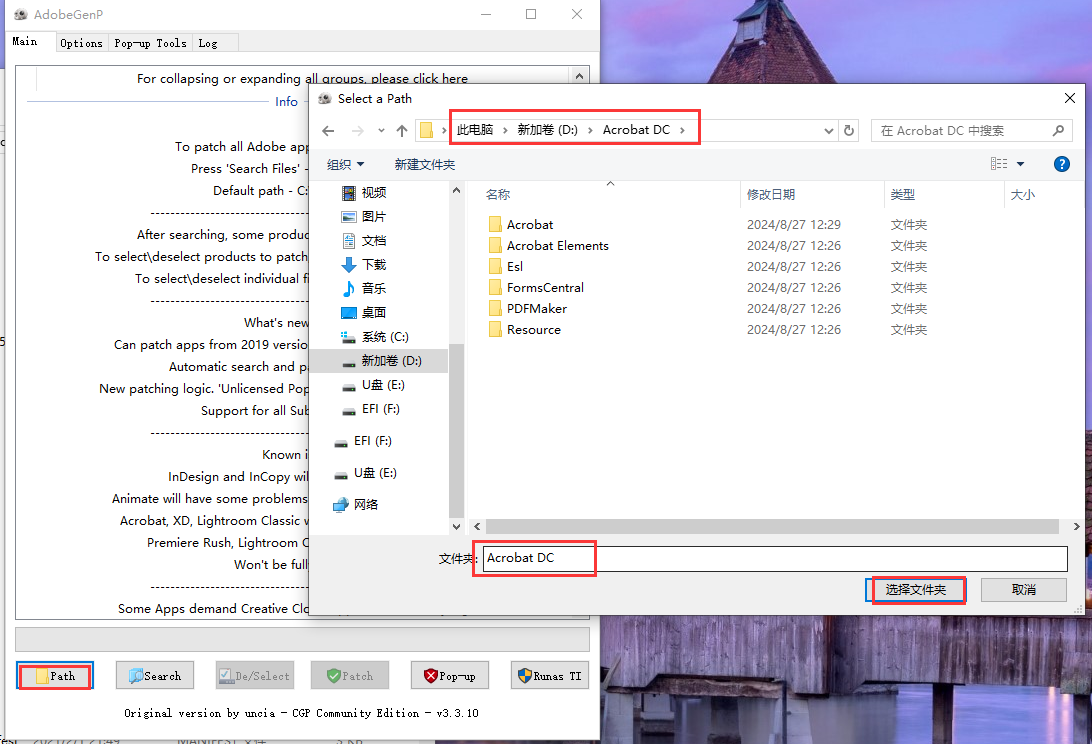
Task: Select the Path button
Action: (x=54, y=675)
